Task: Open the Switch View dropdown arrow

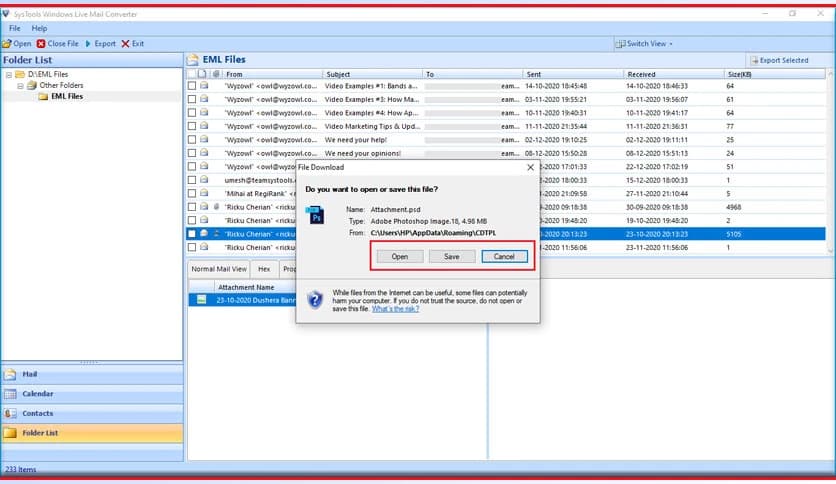Action: [671, 44]
